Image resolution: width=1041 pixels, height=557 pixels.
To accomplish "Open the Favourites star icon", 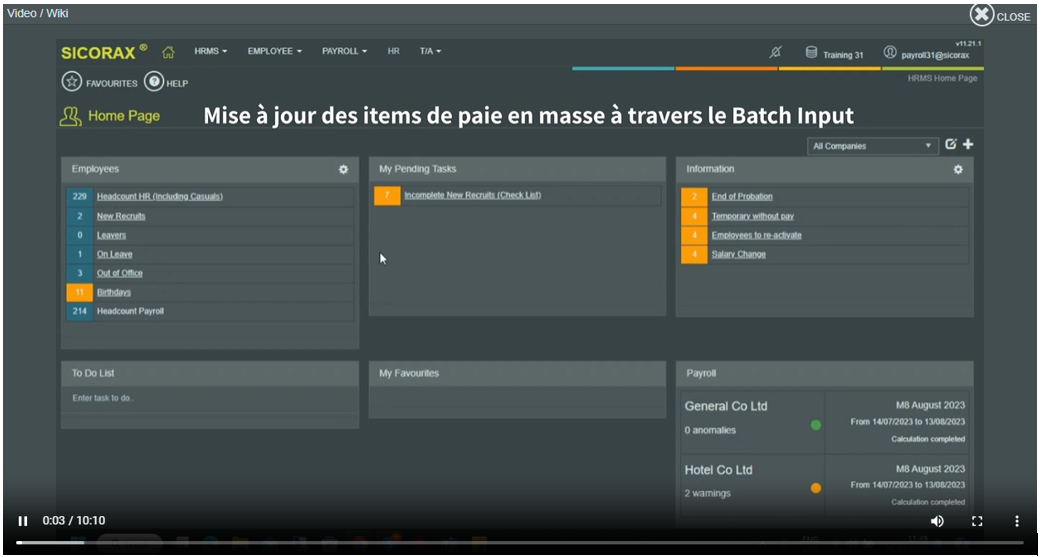I will pyautogui.click(x=72, y=83).
